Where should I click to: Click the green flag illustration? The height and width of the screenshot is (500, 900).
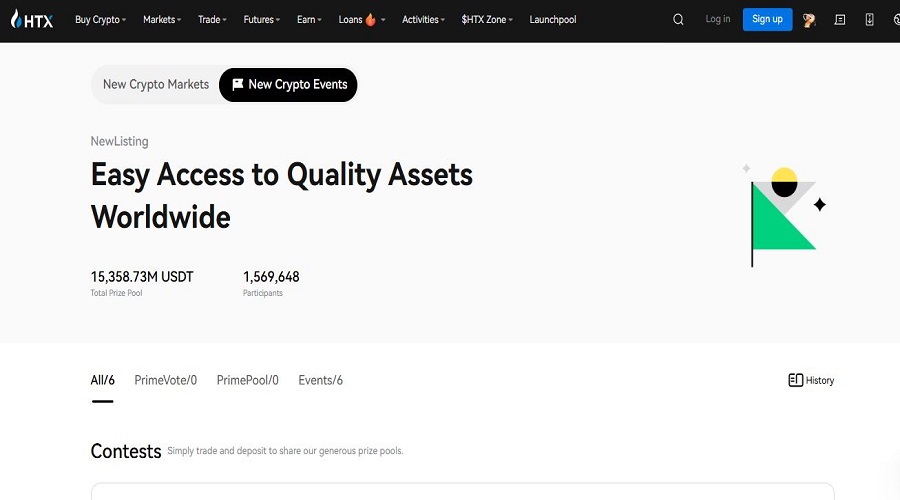[783, 217]
